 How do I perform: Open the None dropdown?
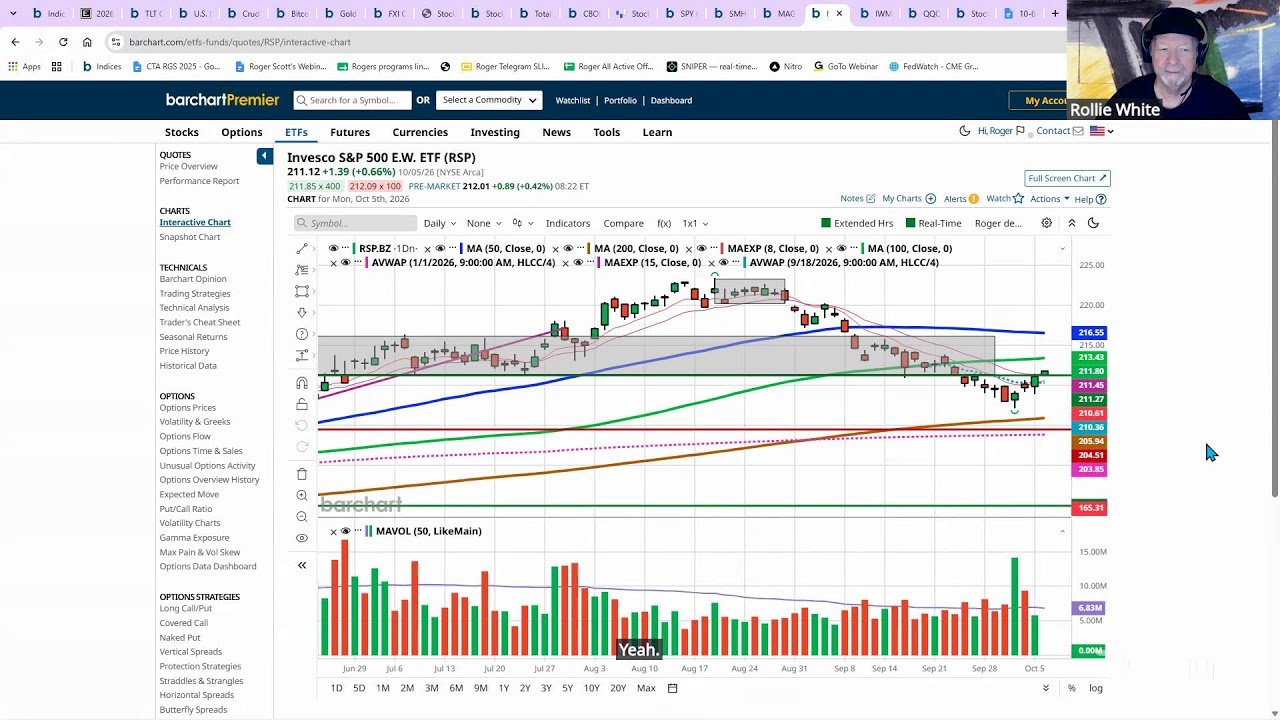pos(484,223)
